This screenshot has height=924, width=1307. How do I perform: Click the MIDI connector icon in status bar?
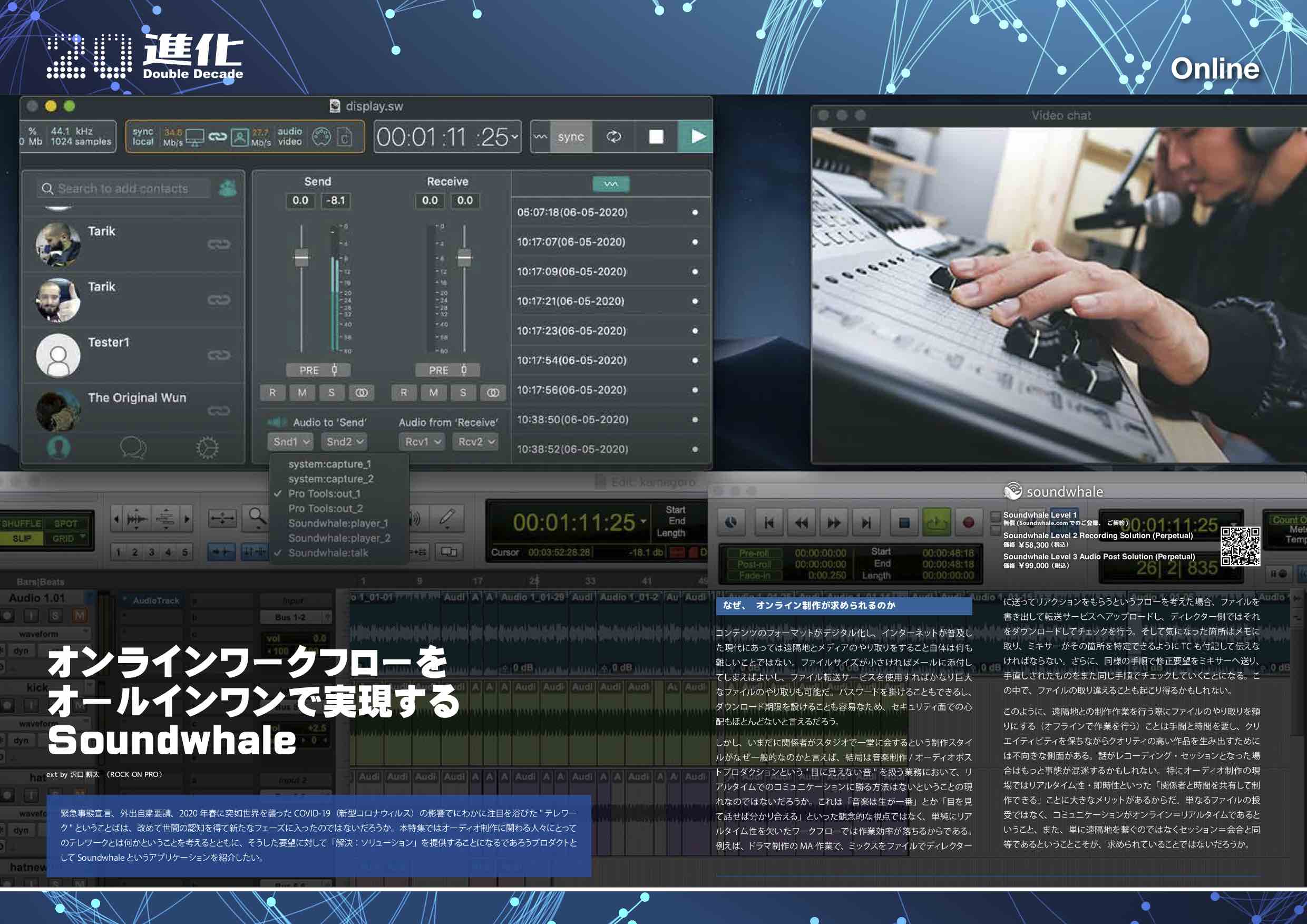coord(321,137)
